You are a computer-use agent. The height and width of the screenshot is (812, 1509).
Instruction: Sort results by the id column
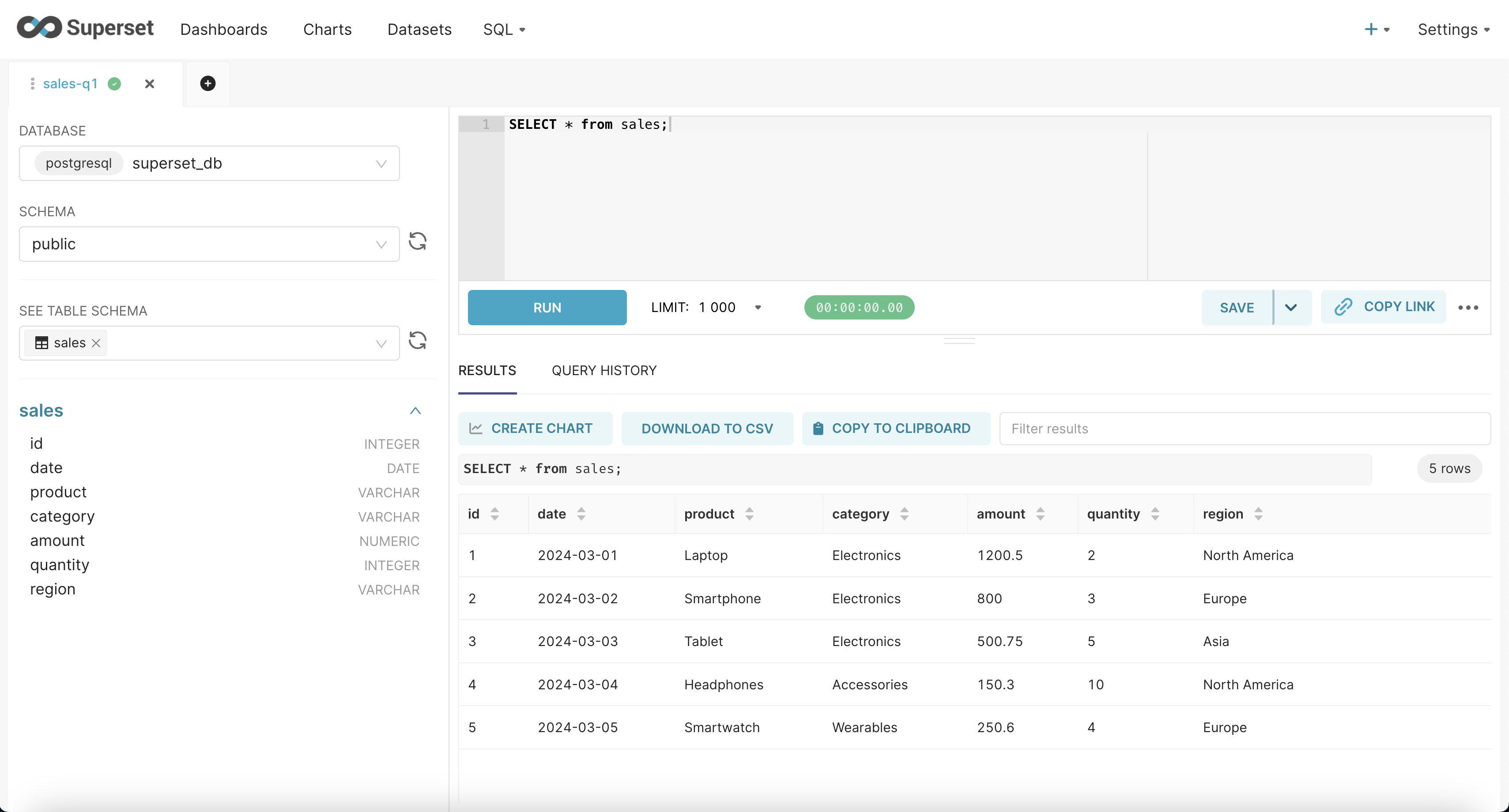click(494, 514)
